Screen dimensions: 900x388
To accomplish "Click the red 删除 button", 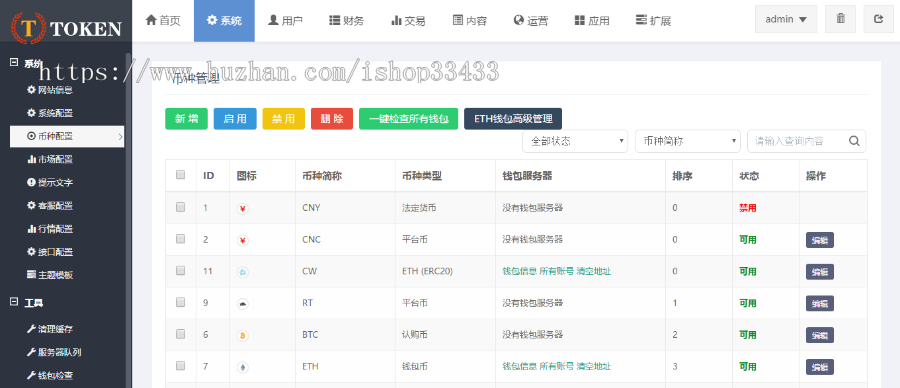I will (x=332, y=119).
